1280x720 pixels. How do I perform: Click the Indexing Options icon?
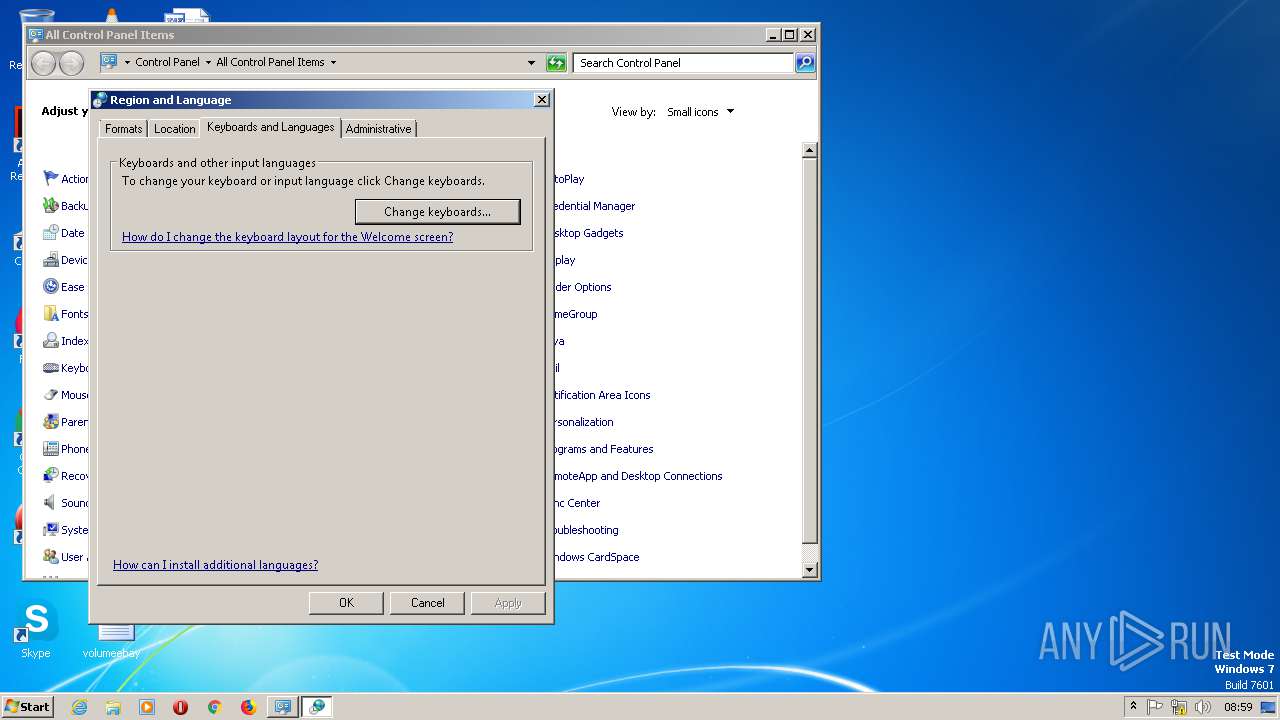pyautogui.click(x=51, y=340)
